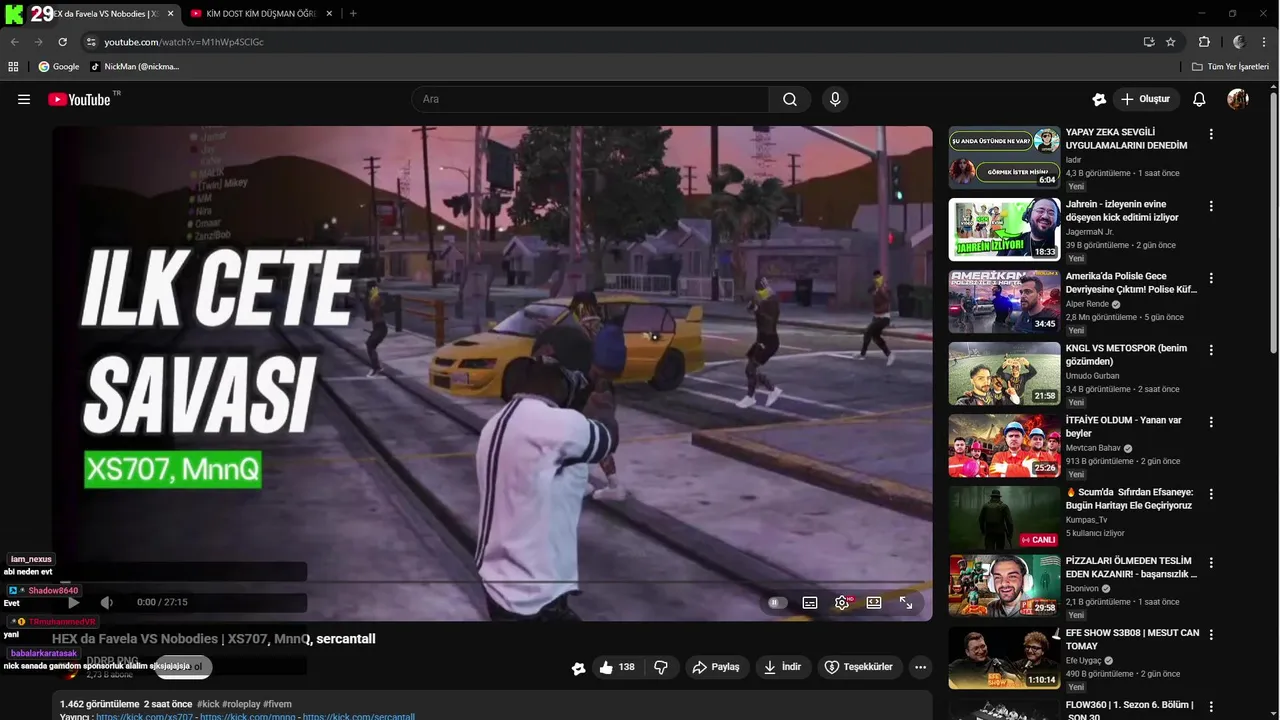The image size is (1280, 720).
Task: Click the sparkle icon left of the like button
Action: (x=578, y=668)
